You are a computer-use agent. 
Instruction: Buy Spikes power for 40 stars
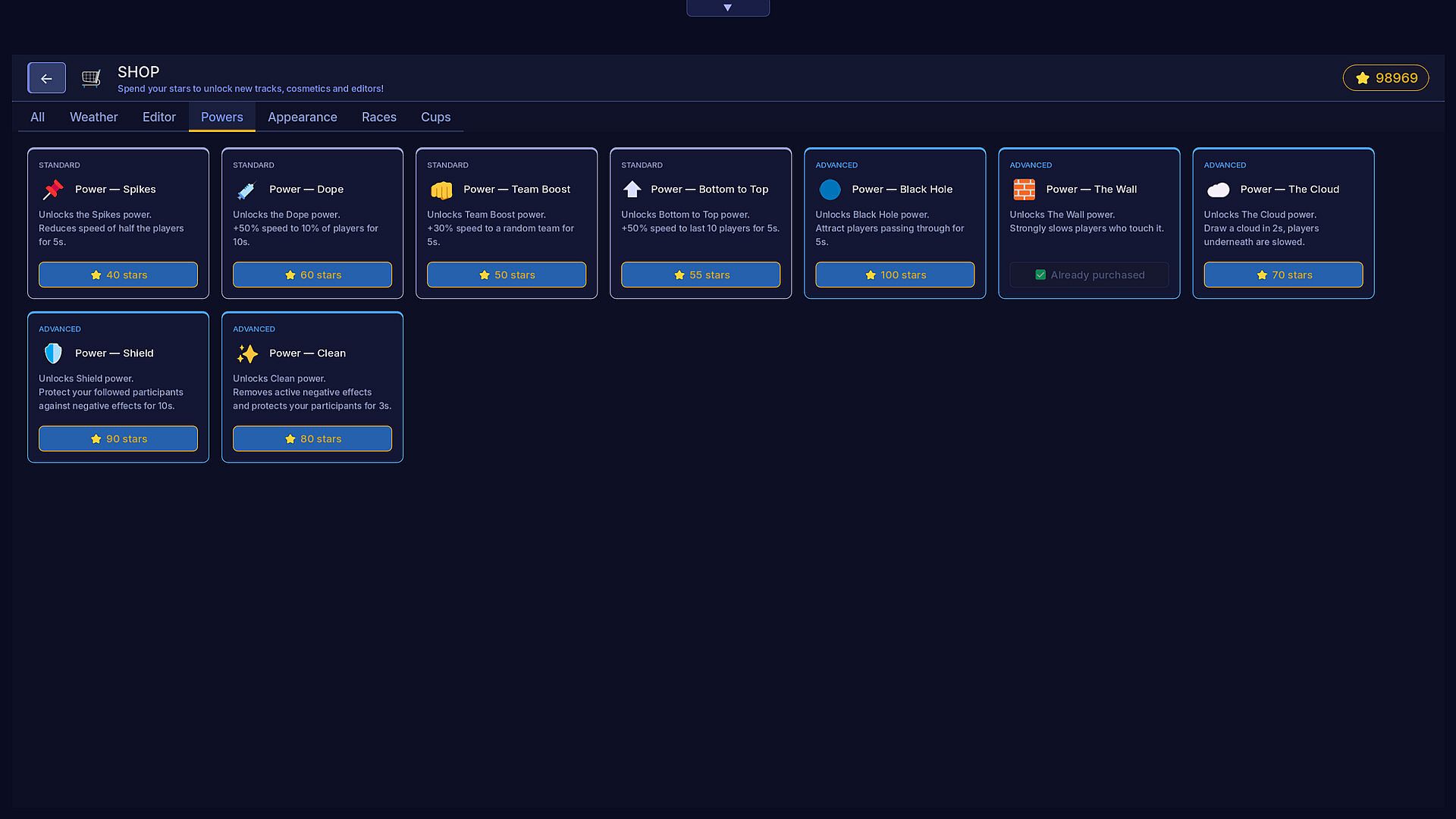(118, 275)
